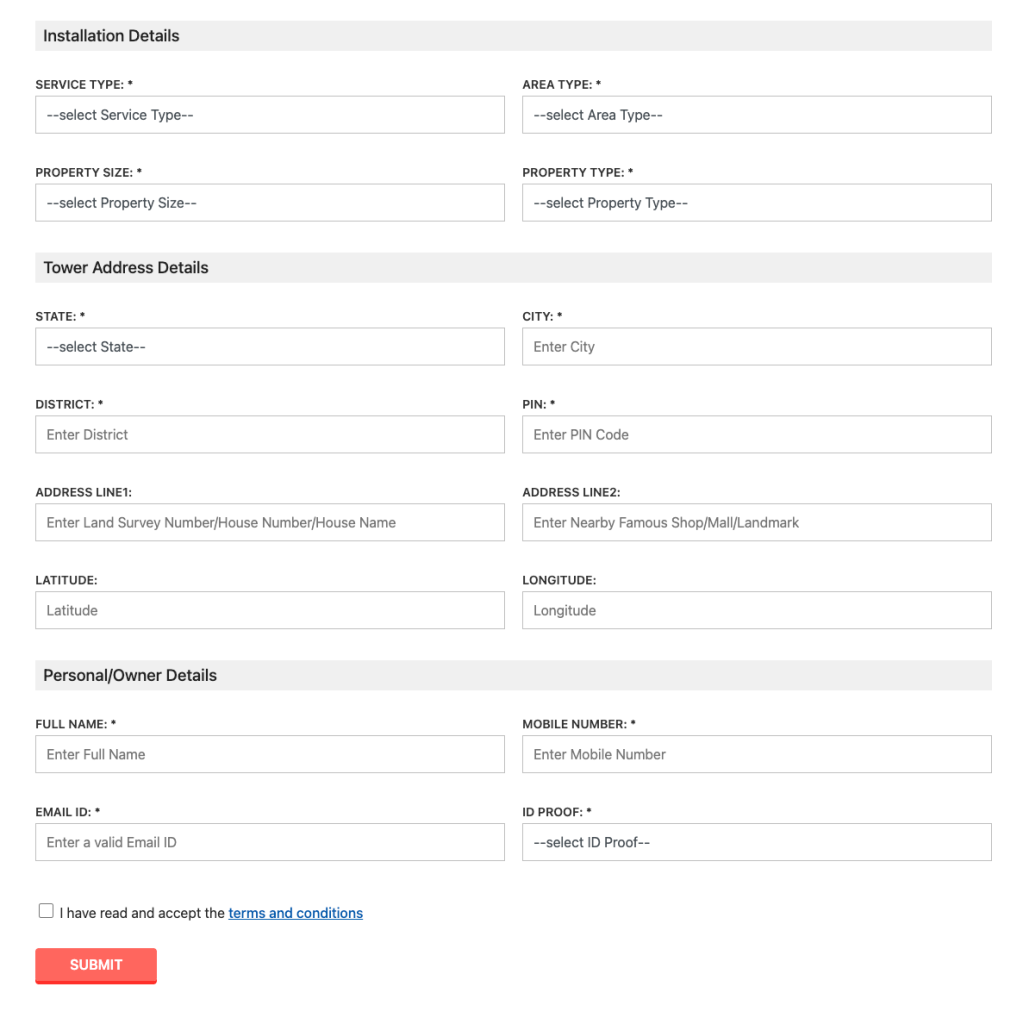Expand the Area Type dropdown
The width and height of the screenshot is (1017, 1024).
coord(756,115)
